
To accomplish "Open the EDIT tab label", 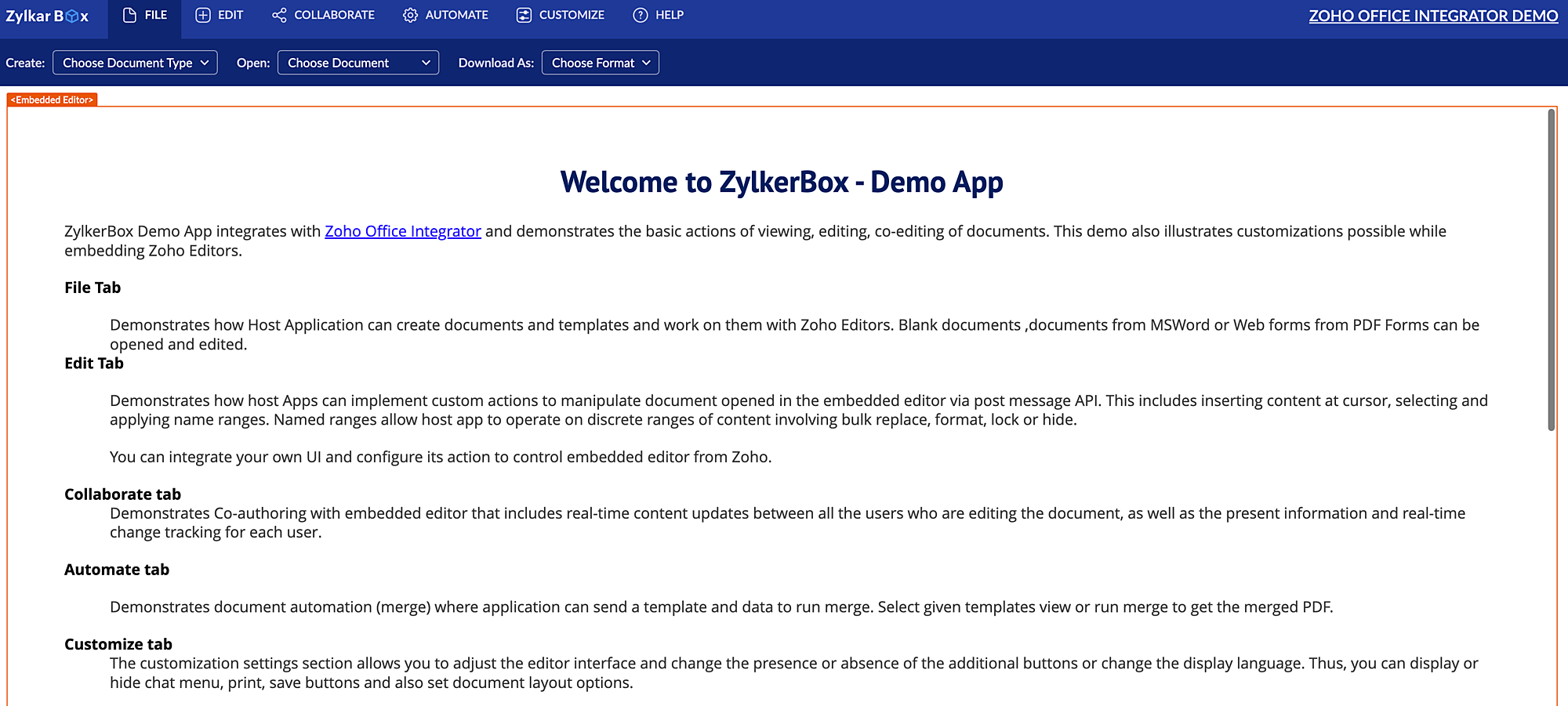I will pos(230,15).
